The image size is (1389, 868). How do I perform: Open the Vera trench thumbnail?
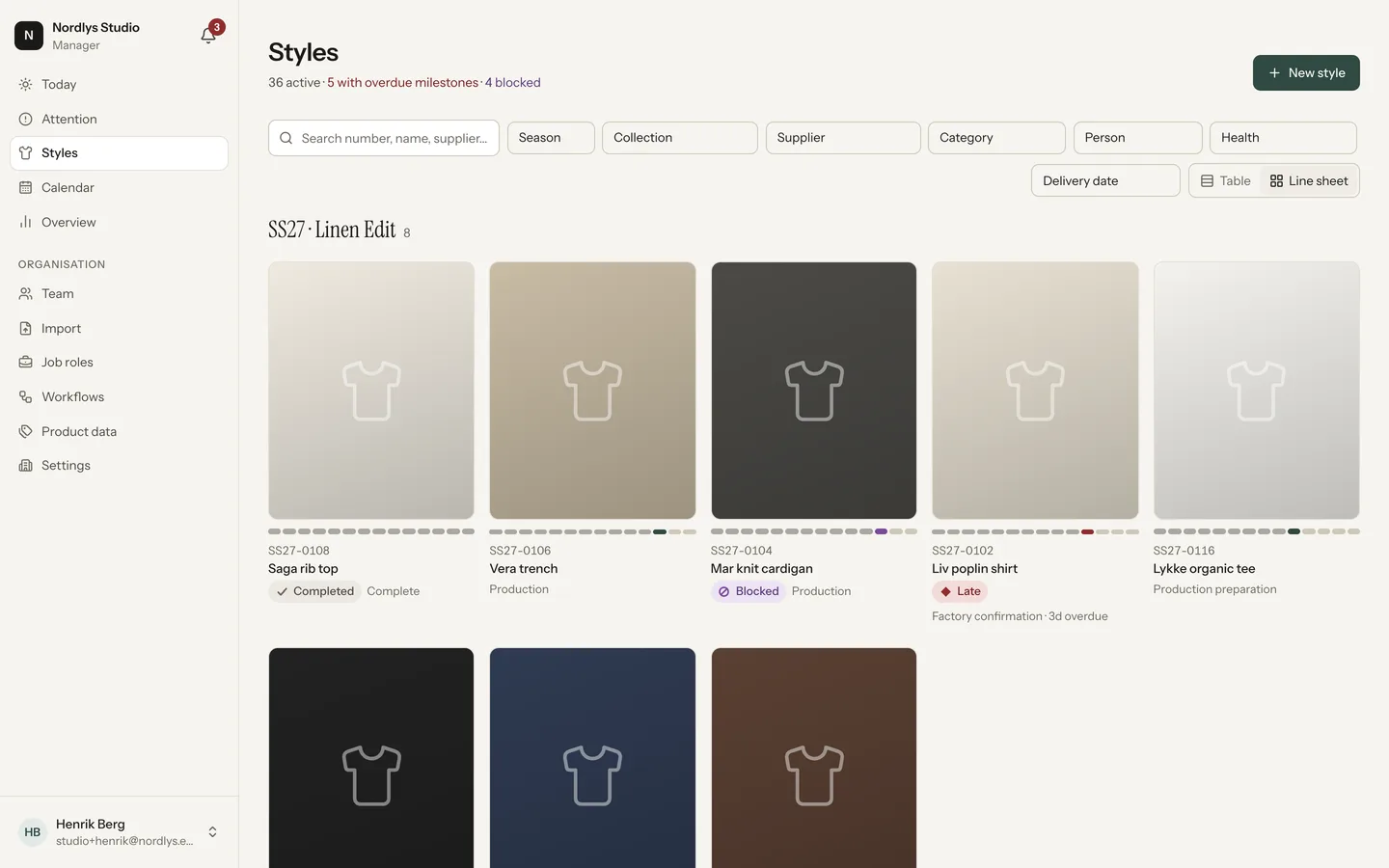(x=592, y=391)
